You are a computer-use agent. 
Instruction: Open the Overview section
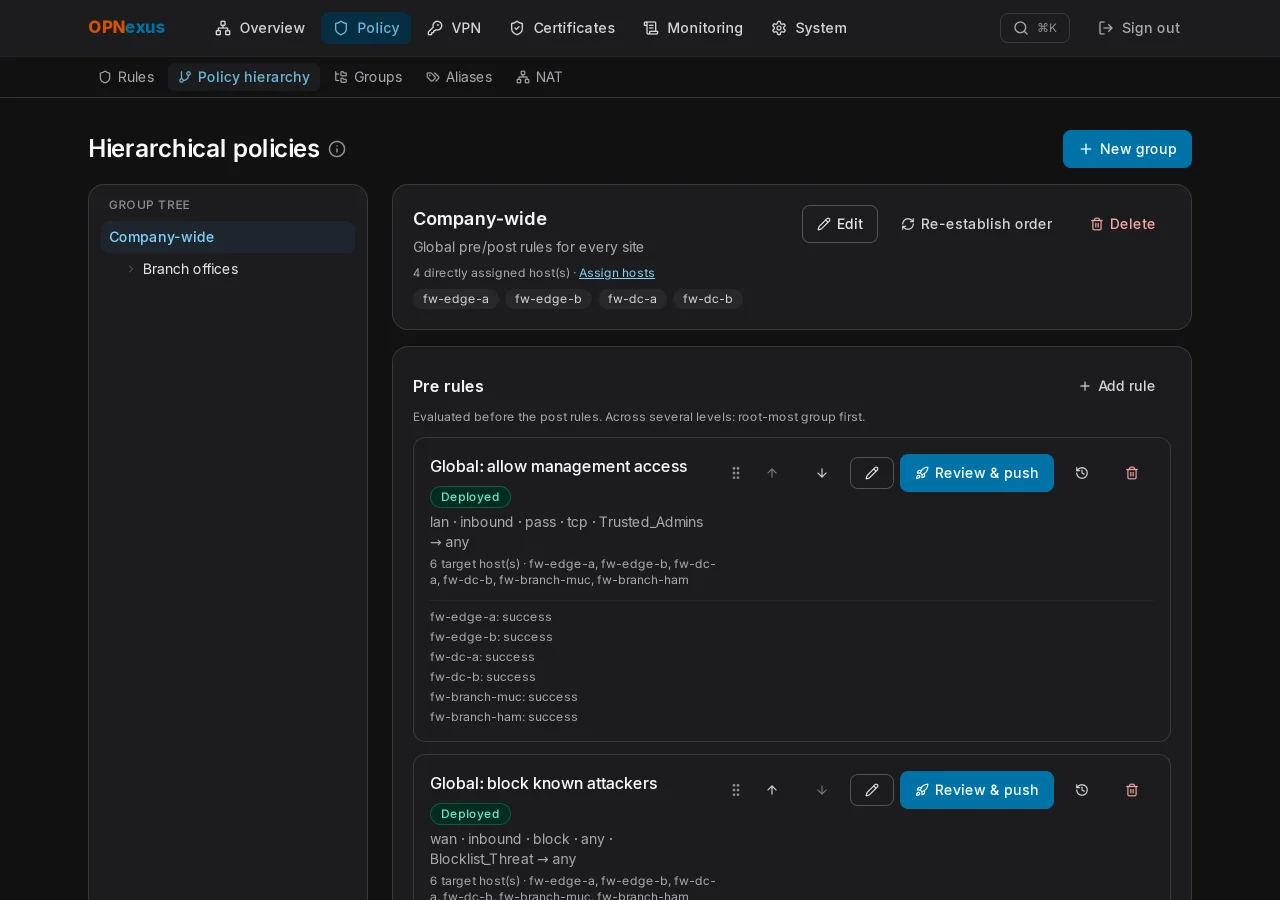260,28
